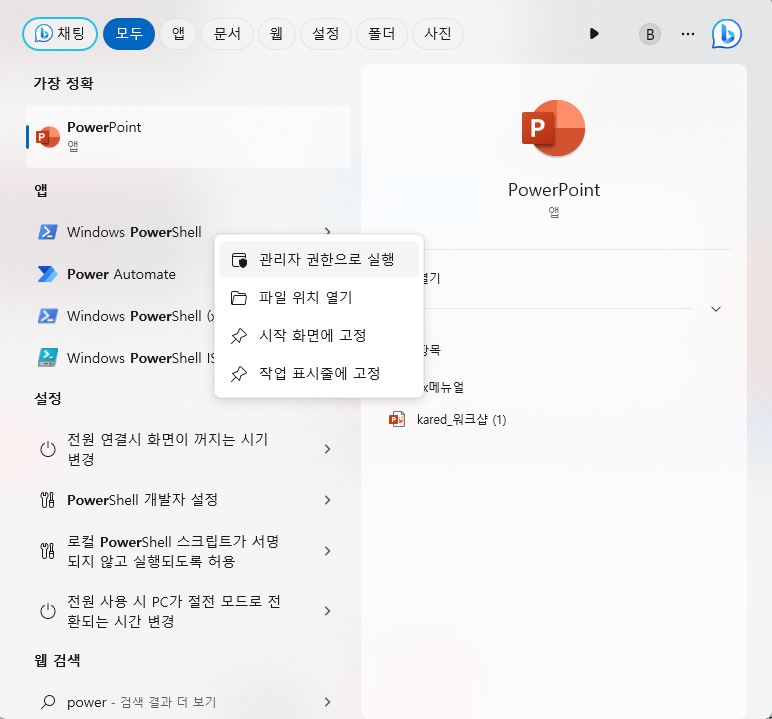Click the magnifier icon beside power web search

[48, 701]
